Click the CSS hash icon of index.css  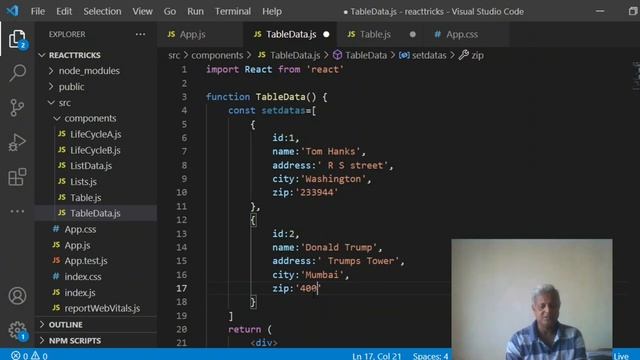[x=56, y=276]
